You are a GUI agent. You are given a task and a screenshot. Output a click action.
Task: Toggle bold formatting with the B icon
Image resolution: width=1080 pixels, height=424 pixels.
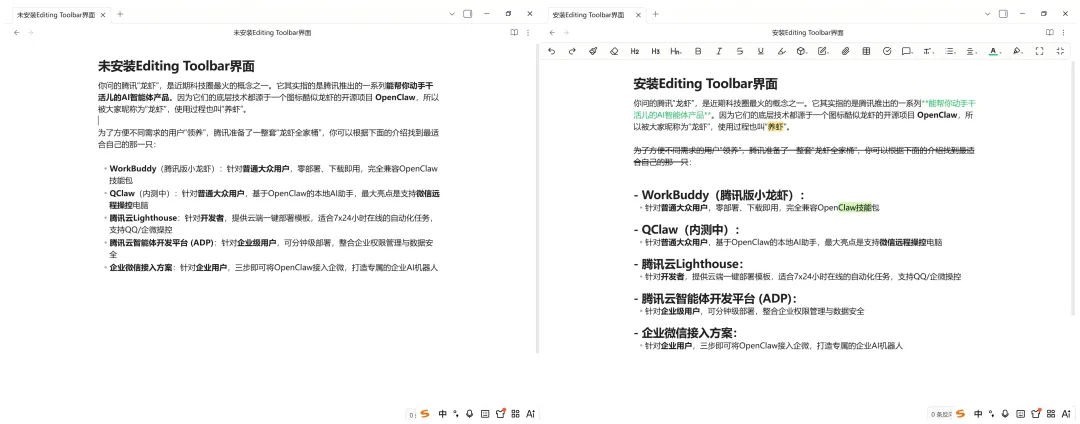tap(698, 51)
